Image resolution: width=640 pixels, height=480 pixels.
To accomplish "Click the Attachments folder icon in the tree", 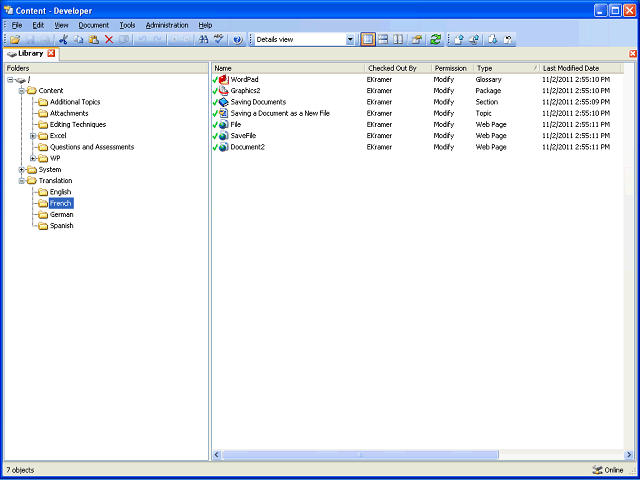I will [x=43, y=113].
